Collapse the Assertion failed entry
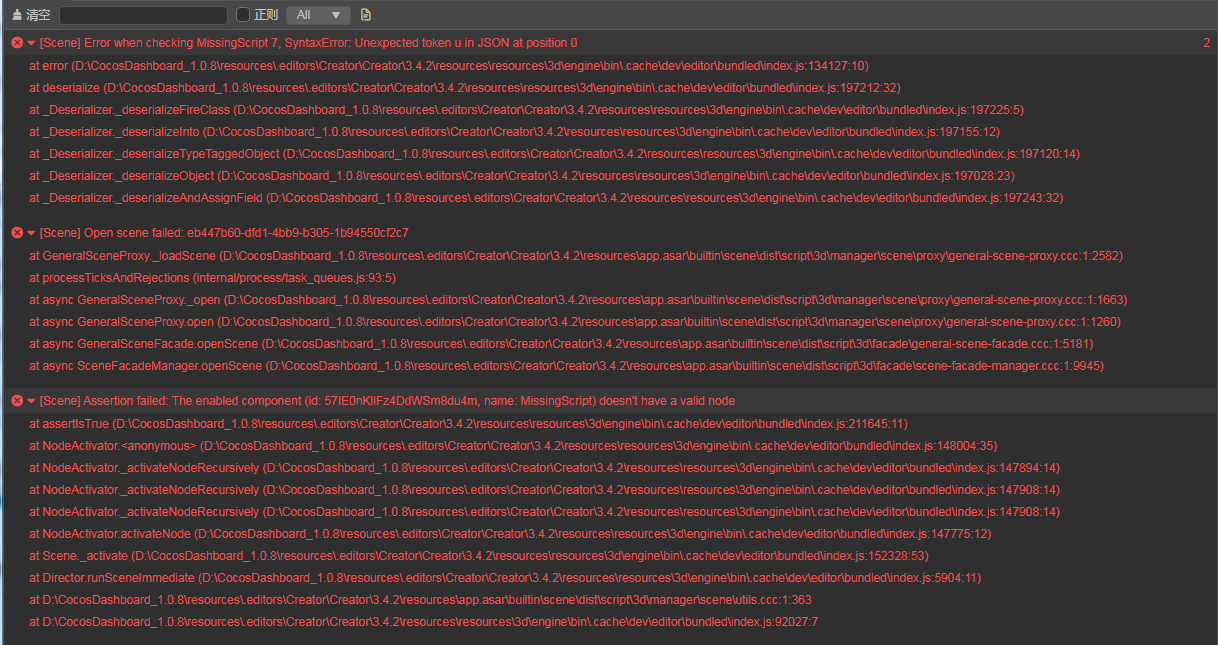The width and height of the screenshot is (1218, 645). click(31, 401)
